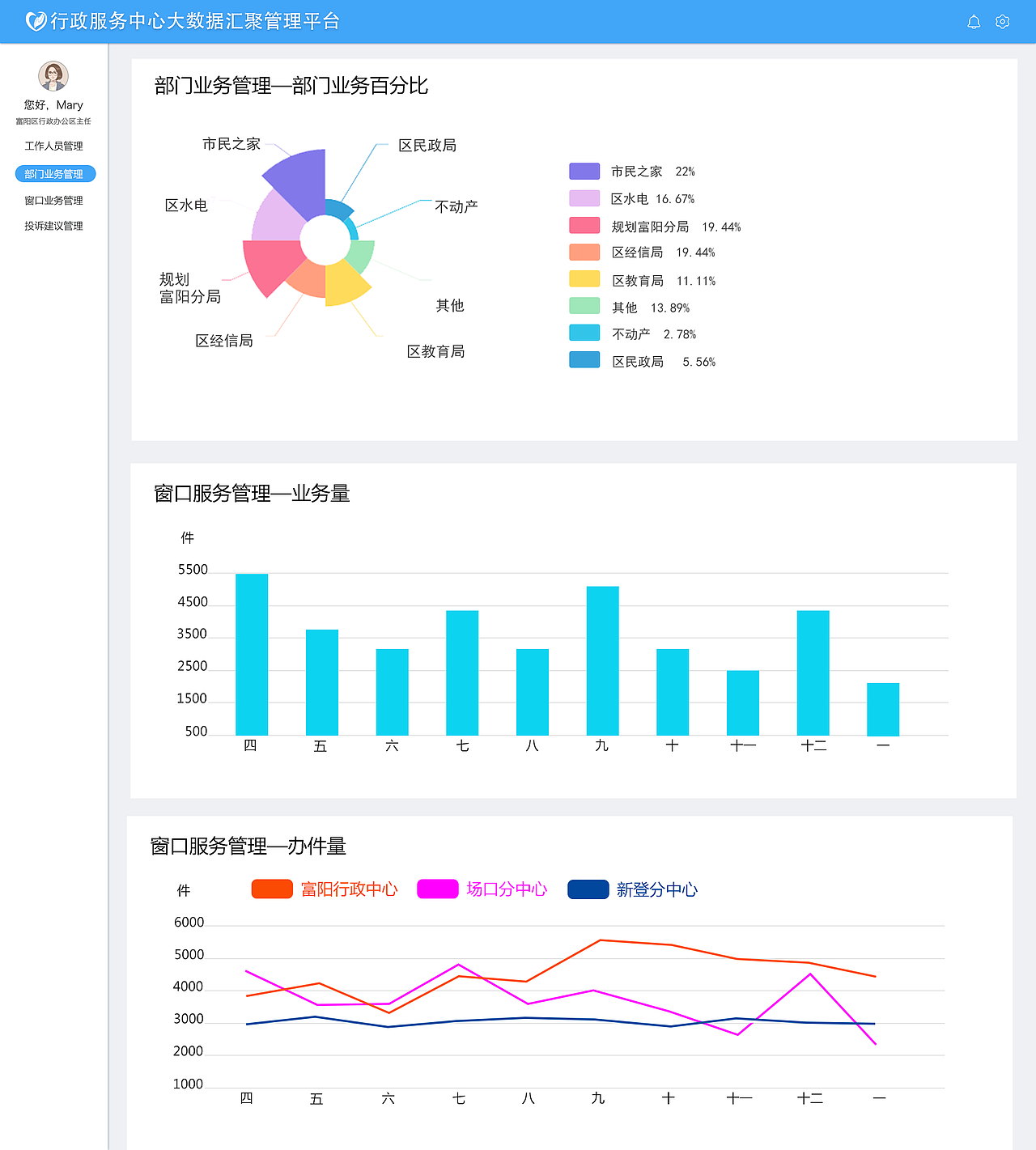Click the 区教育局 yellow legend swatch

[x=585, y=278]
